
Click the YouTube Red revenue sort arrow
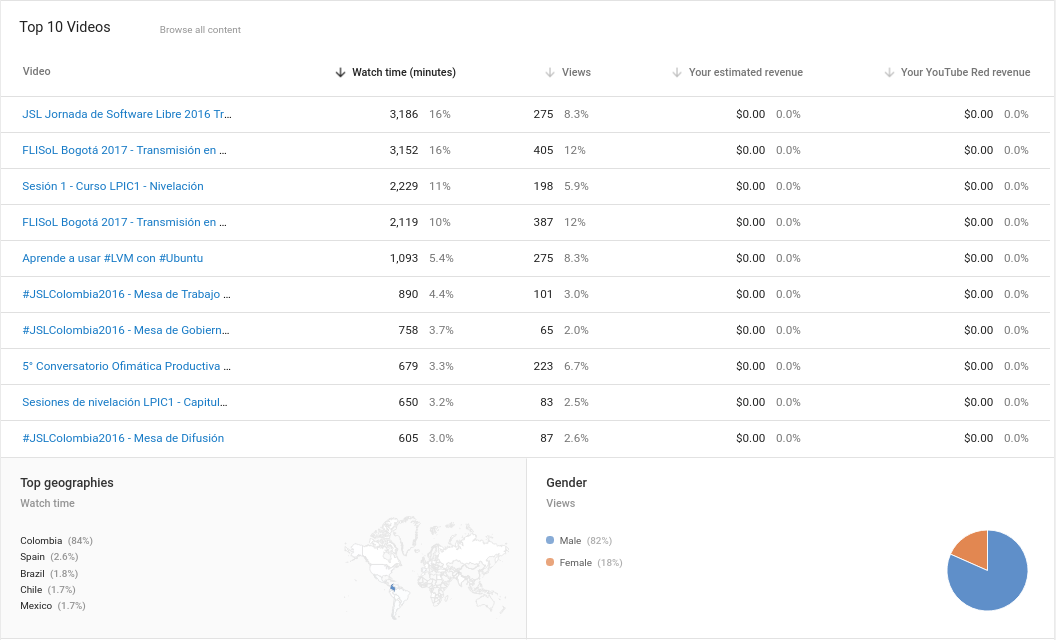point(888,72)
